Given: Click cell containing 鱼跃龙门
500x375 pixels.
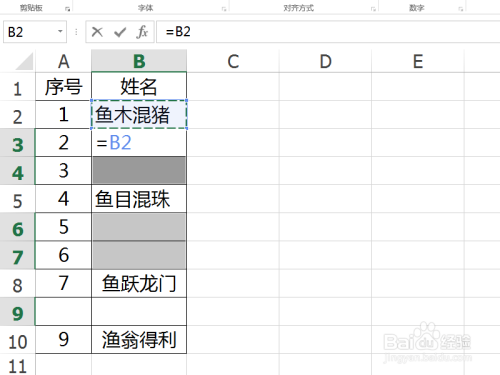Looking at the screenshot, I should tap(139, 283).
